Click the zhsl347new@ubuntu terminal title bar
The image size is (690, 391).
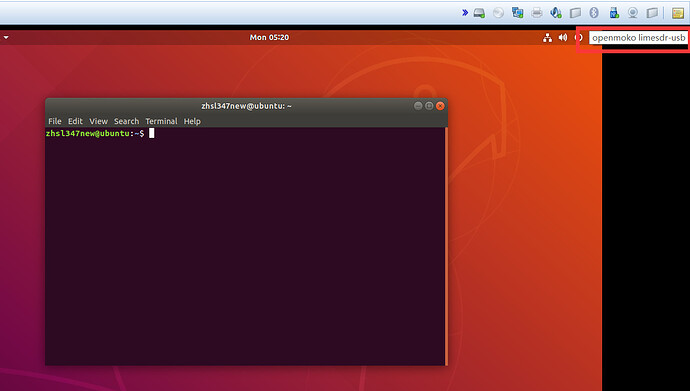(246, 106)
